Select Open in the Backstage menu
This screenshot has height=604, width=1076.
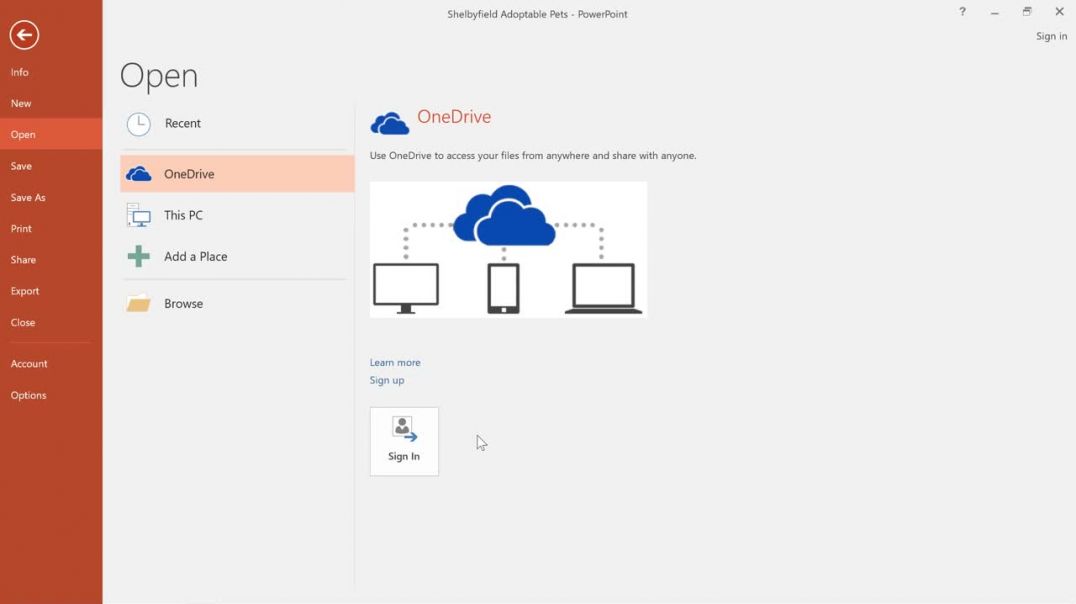(x=51, y=135)
